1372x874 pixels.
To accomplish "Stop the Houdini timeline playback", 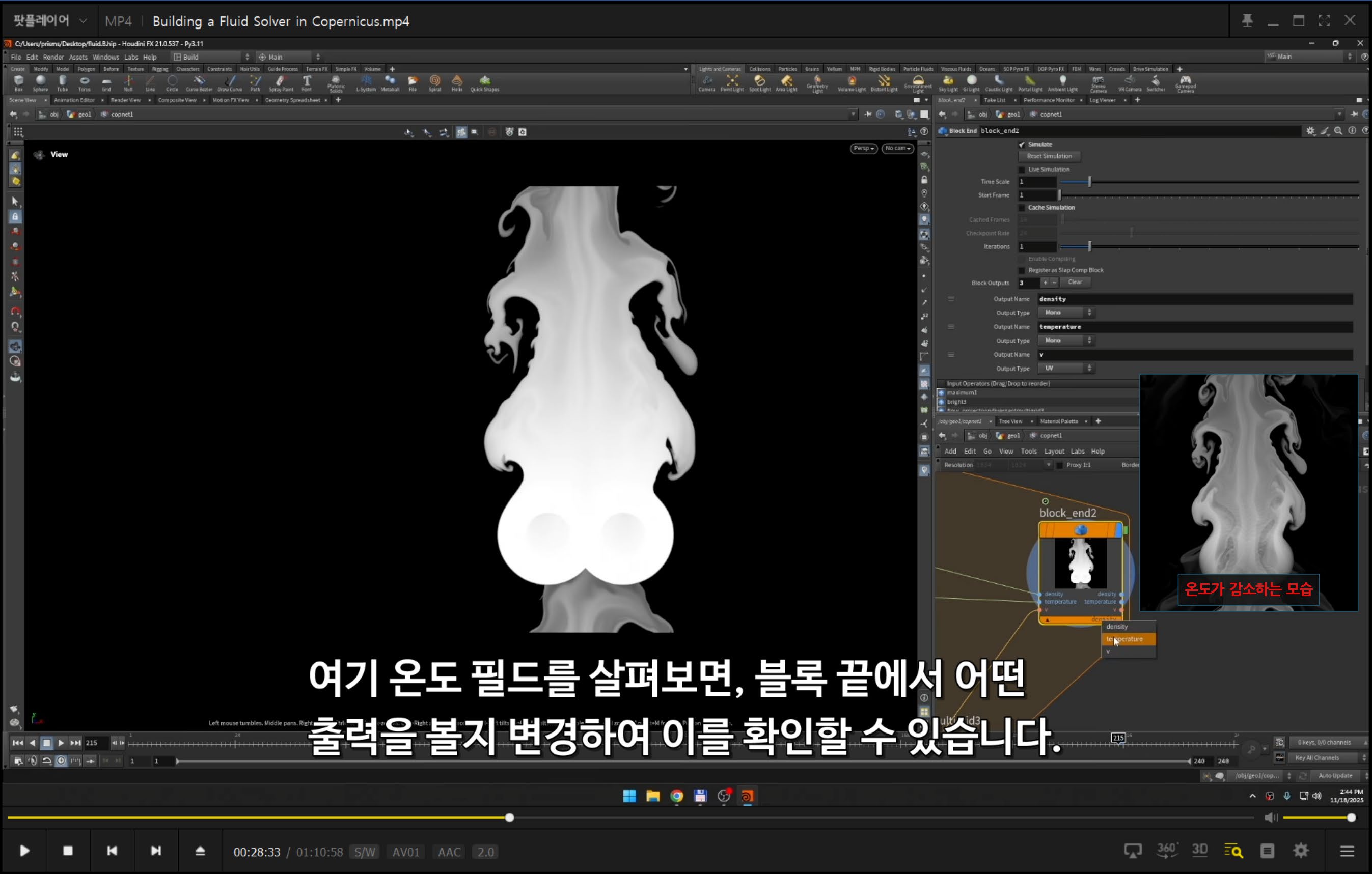I will 47,743.
